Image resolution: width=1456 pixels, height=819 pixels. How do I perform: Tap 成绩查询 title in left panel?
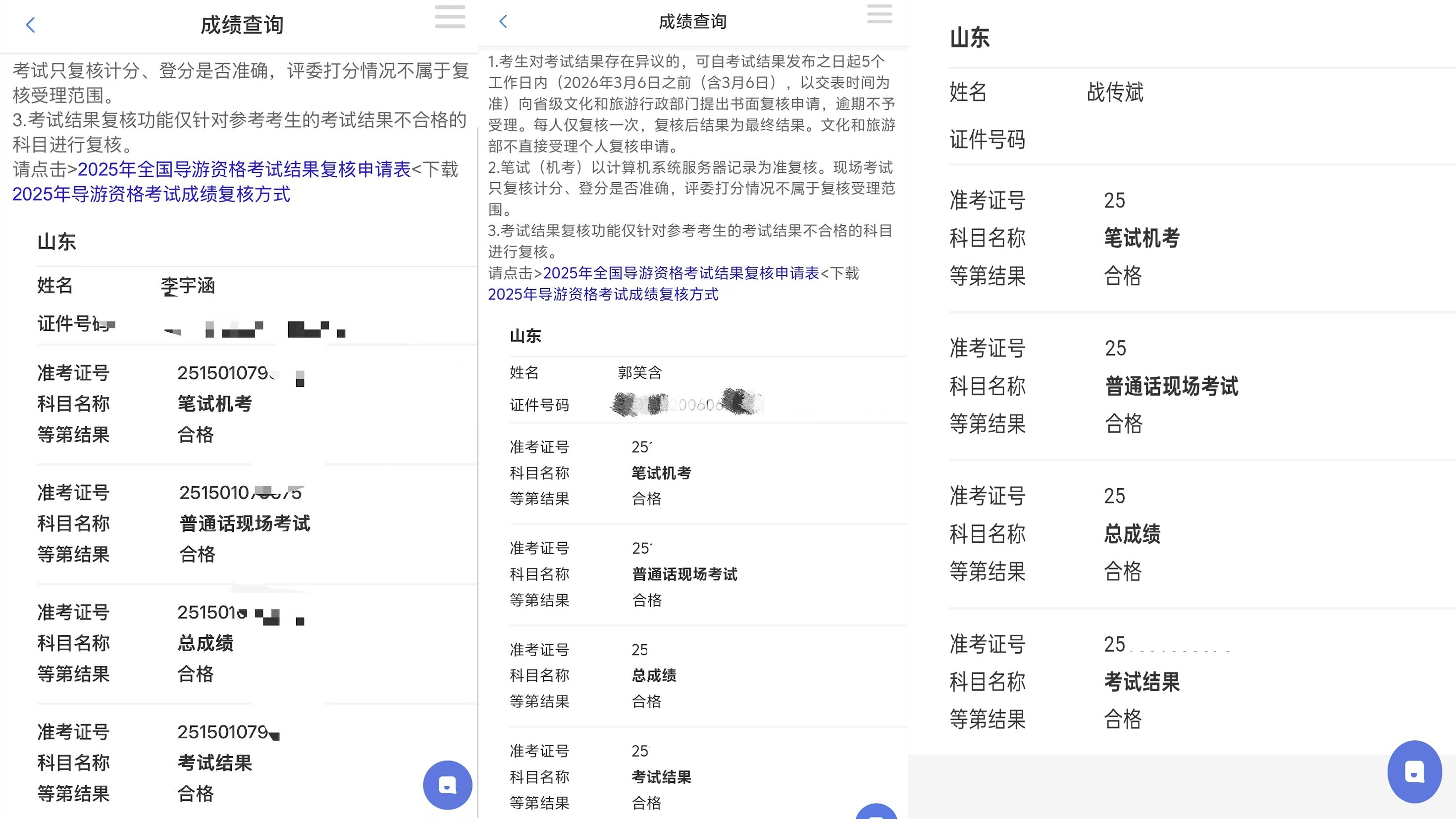pos(242,25)
